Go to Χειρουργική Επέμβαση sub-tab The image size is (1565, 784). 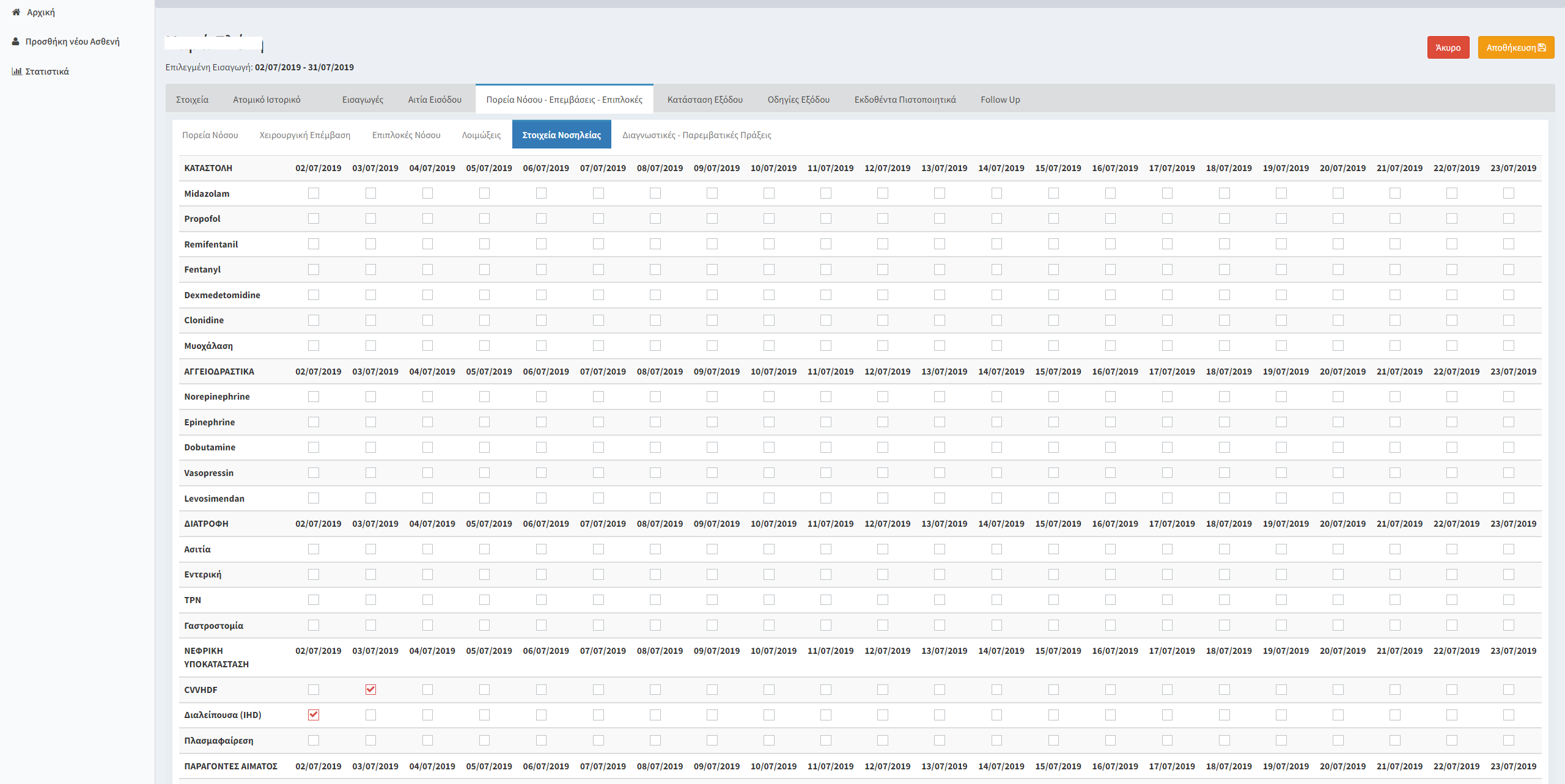(x=304, y=135)
